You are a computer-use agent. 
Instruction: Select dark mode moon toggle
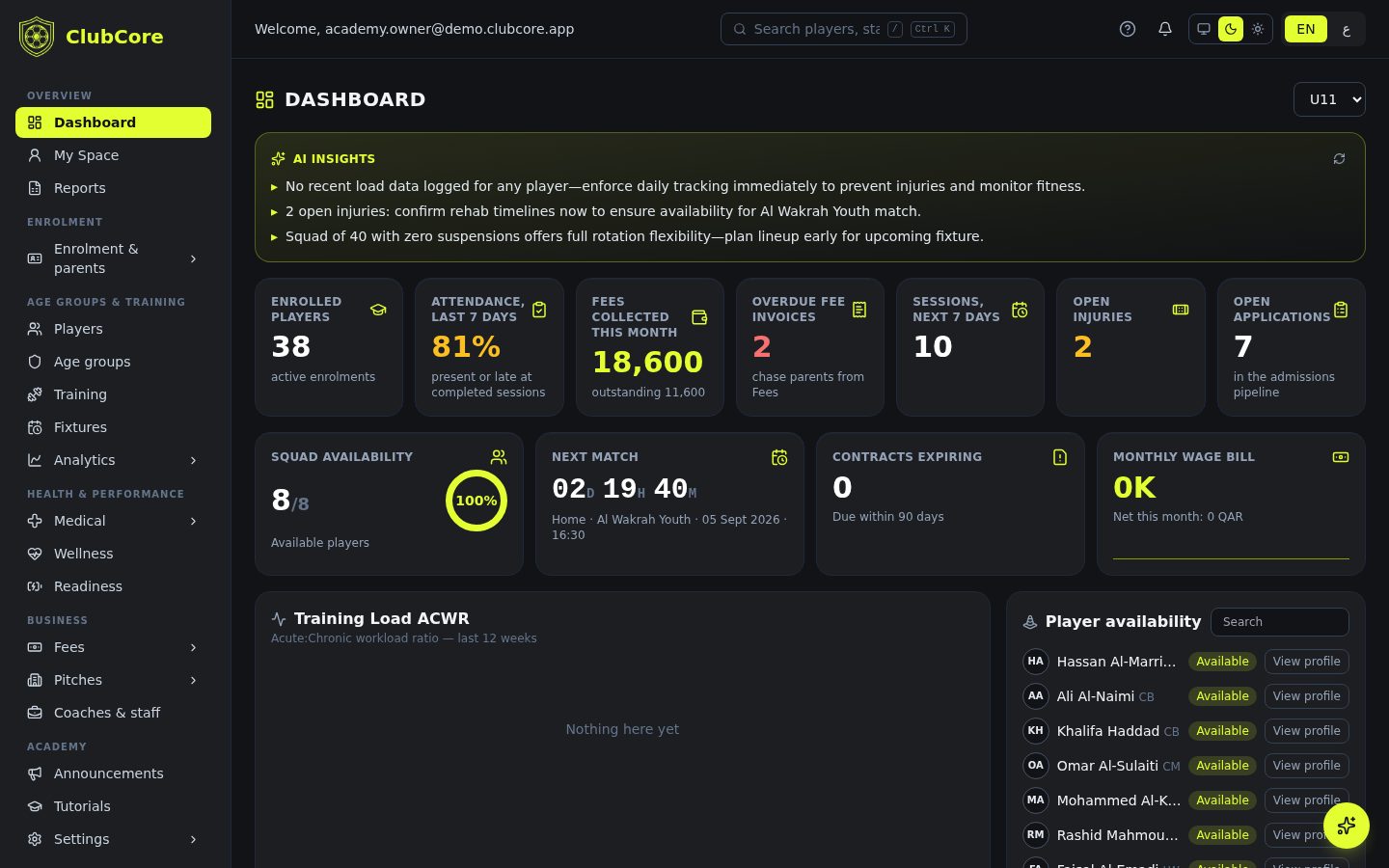pyautogui.click(x=1231, y=29)
